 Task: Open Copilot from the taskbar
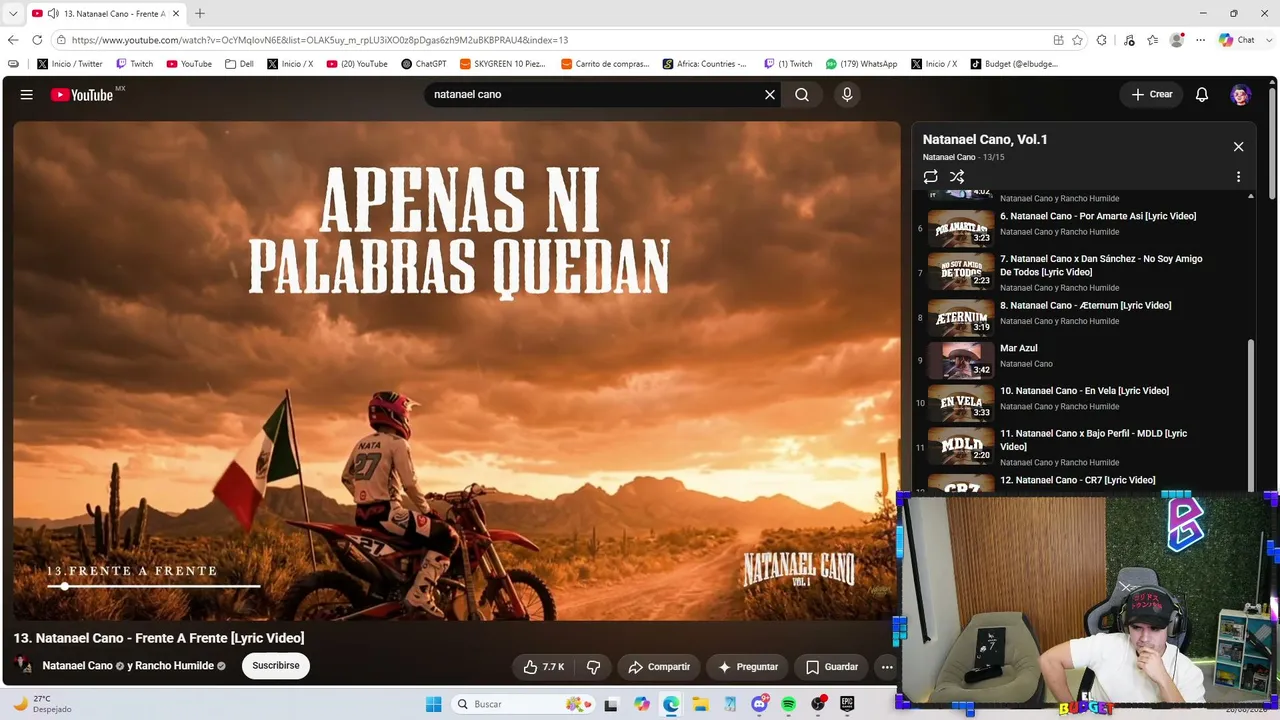click(641, 704)
